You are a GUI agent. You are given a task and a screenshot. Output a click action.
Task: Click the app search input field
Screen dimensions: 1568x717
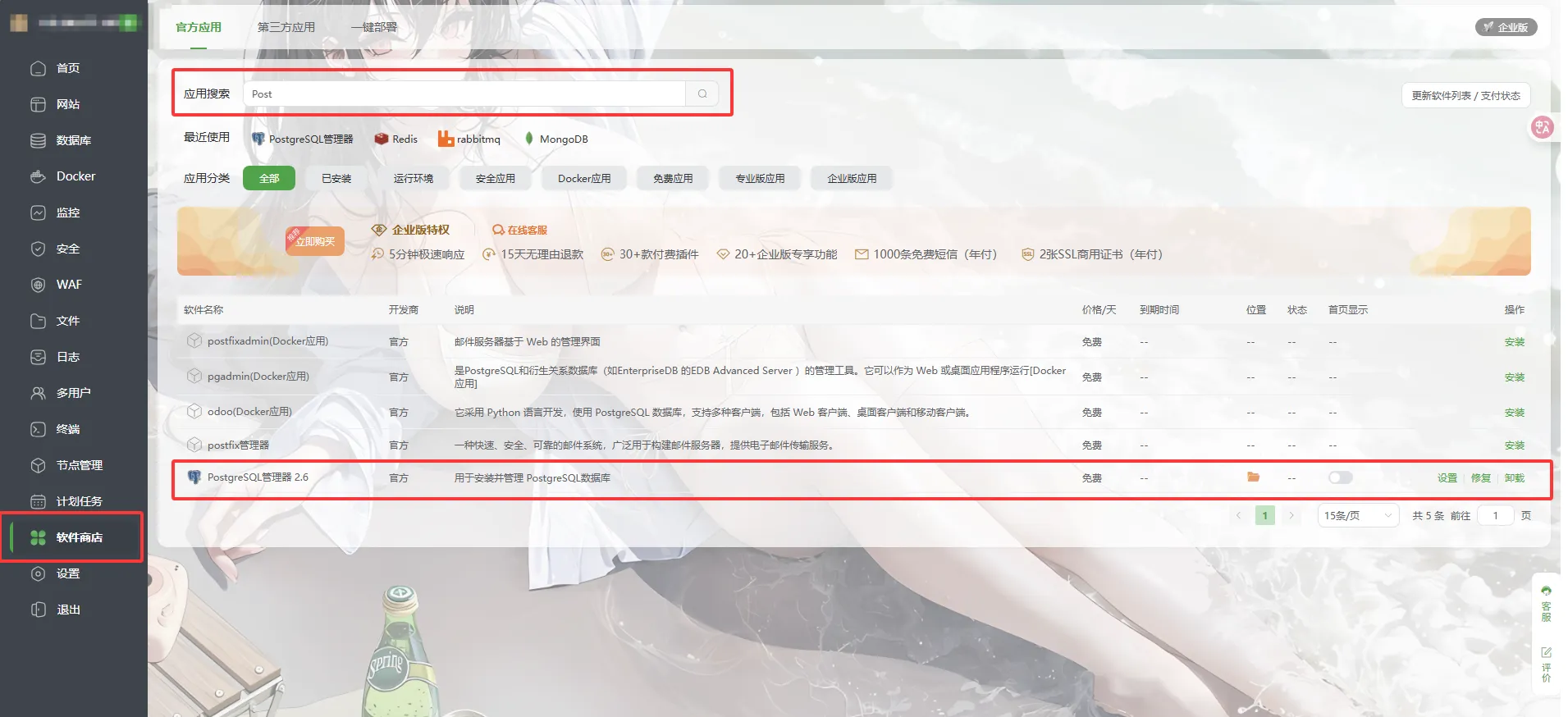pos(464,94)
